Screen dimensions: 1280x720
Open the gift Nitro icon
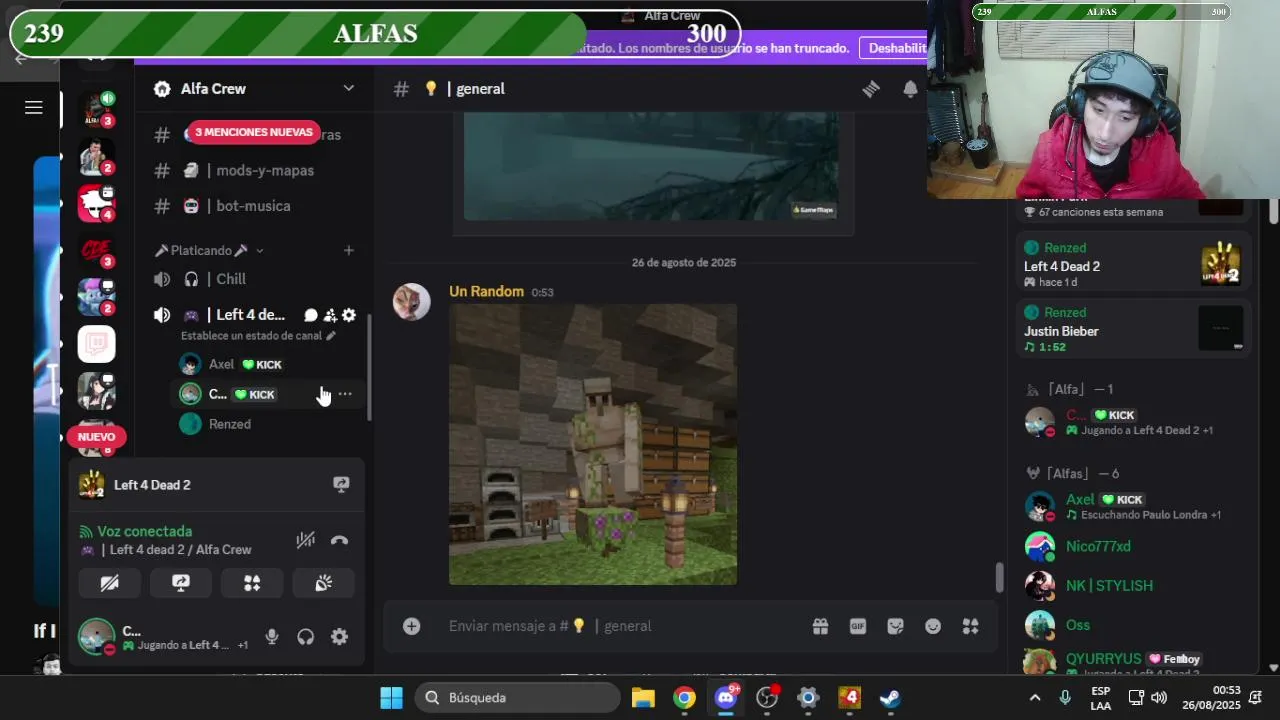[x=820, y=626]
